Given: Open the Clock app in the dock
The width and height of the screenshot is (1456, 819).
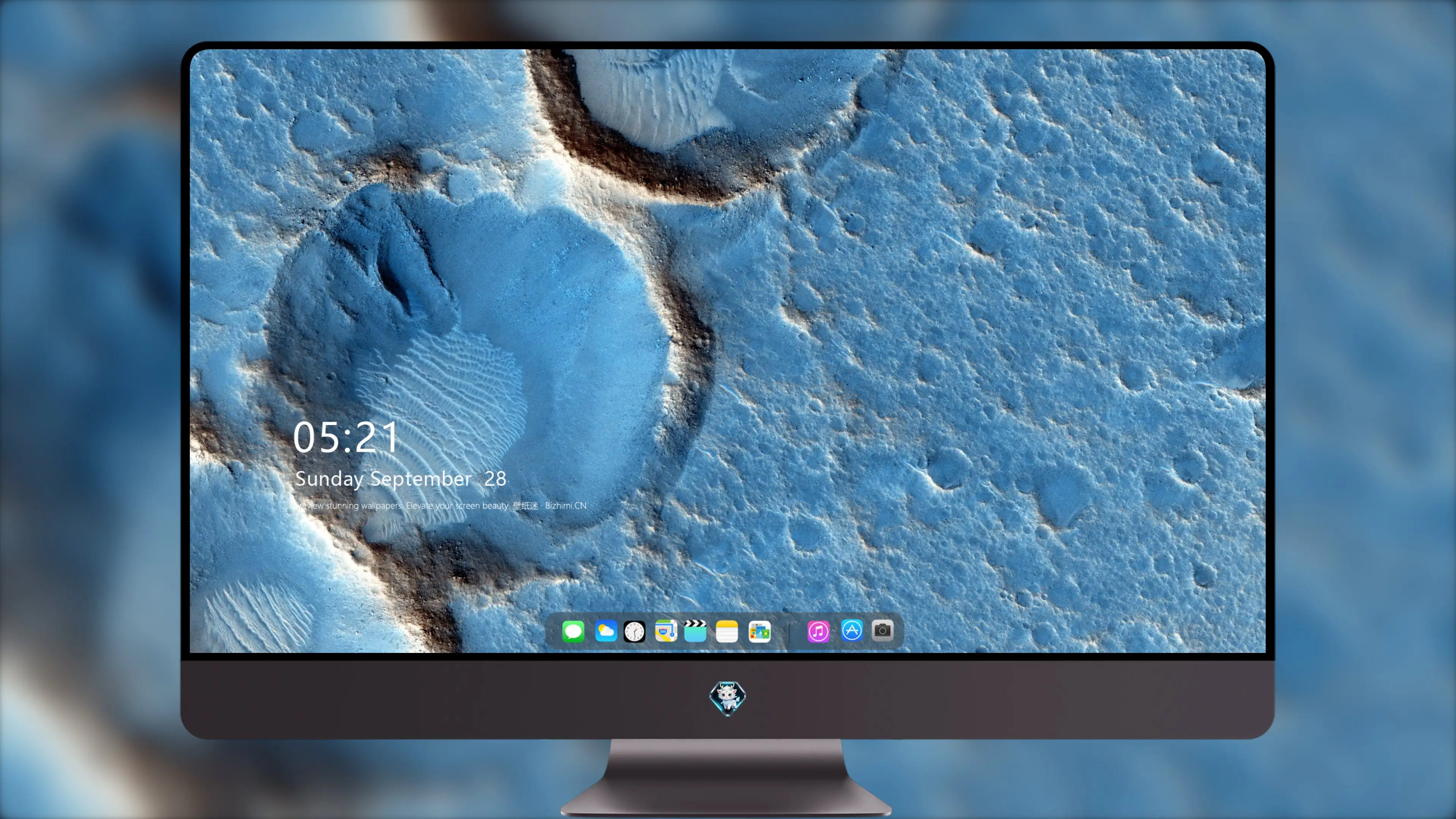Looking at the screenshot, I should 634,631.
